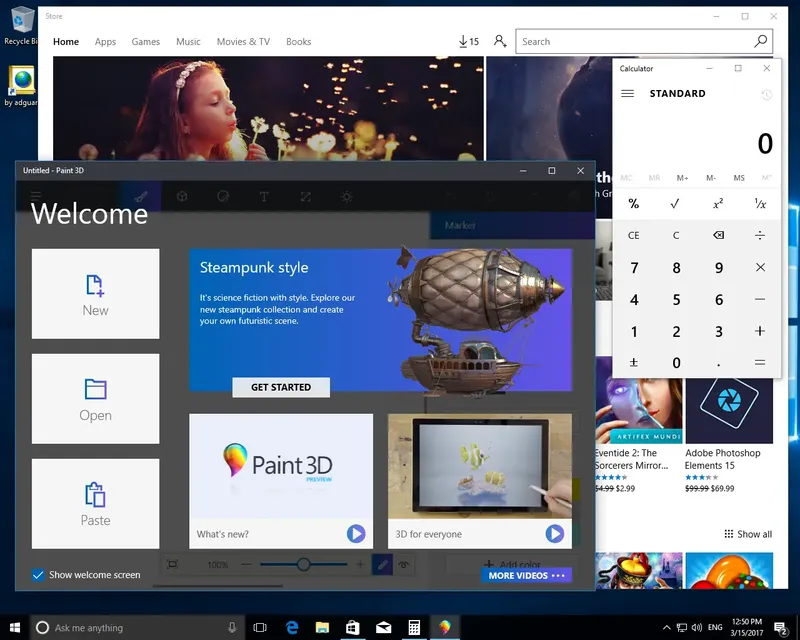Play the 3D for everyone video
Image resolution: width=800 pixels, height=640 pixels.
[x=555, y=534]
